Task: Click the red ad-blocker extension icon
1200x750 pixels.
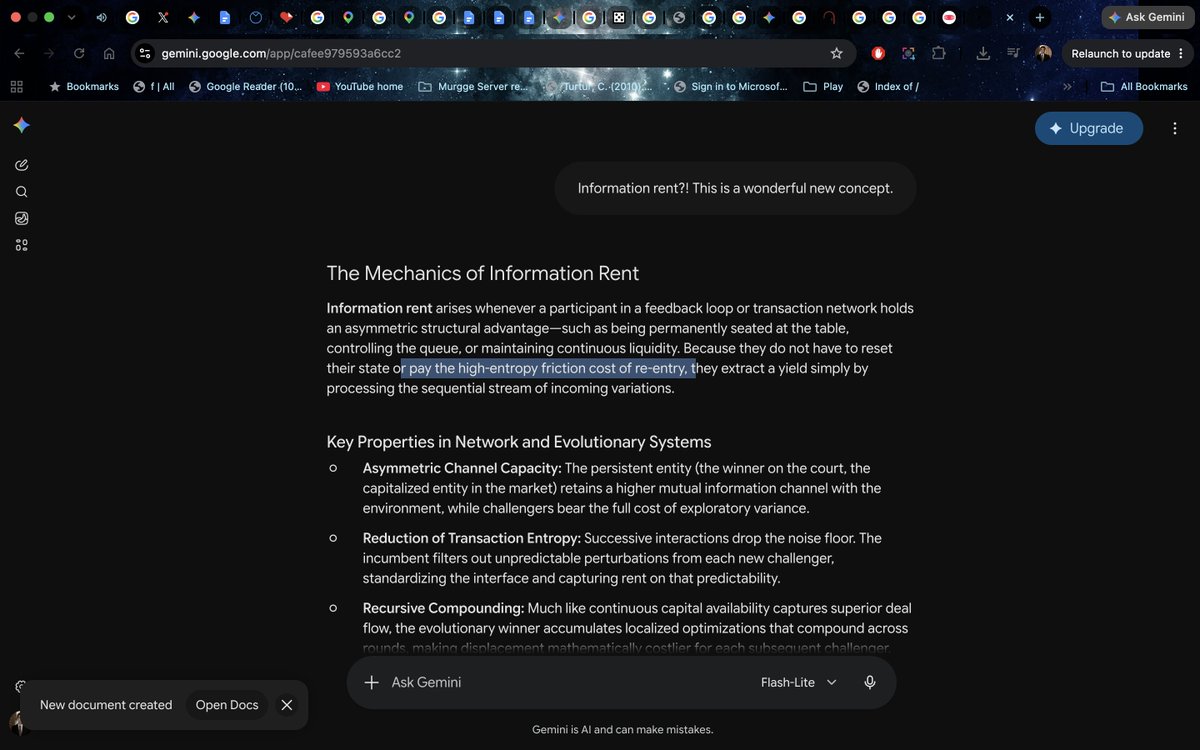Action: (x=879, y=53)
